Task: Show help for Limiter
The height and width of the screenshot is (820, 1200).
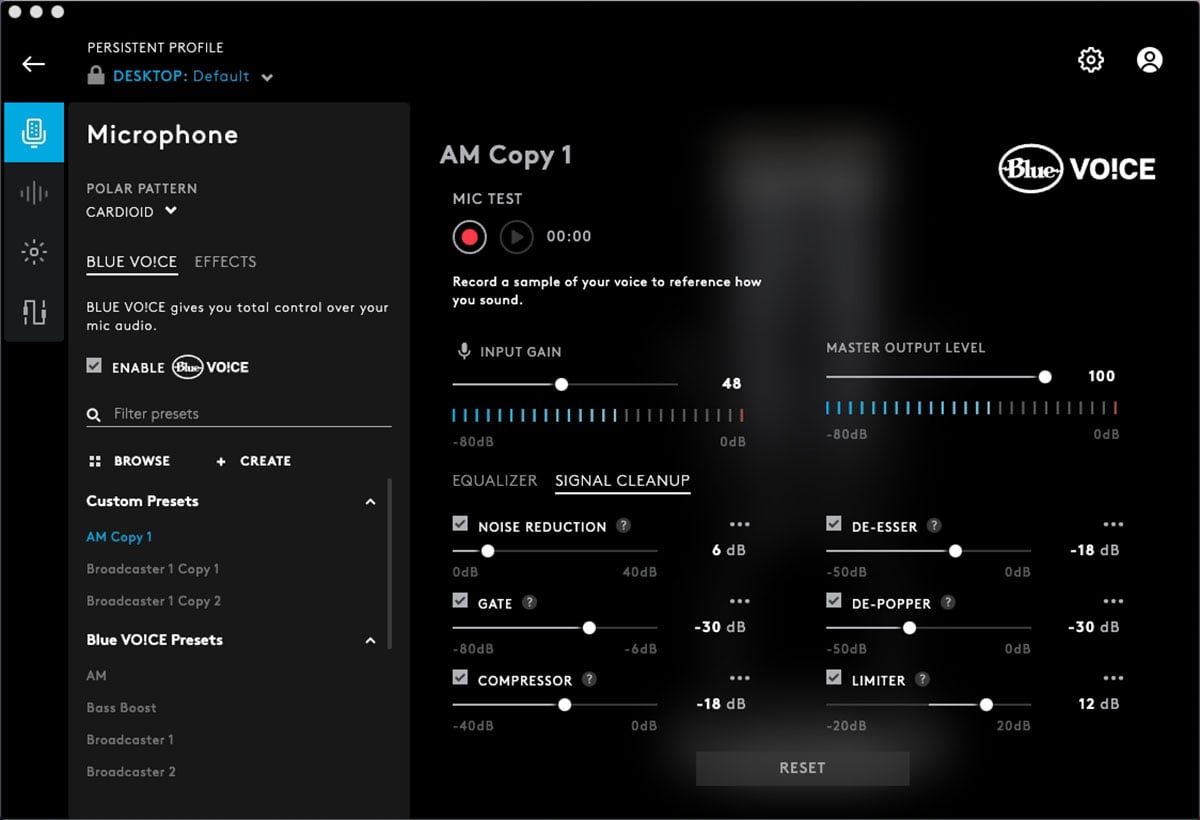Action: point(922,679)
